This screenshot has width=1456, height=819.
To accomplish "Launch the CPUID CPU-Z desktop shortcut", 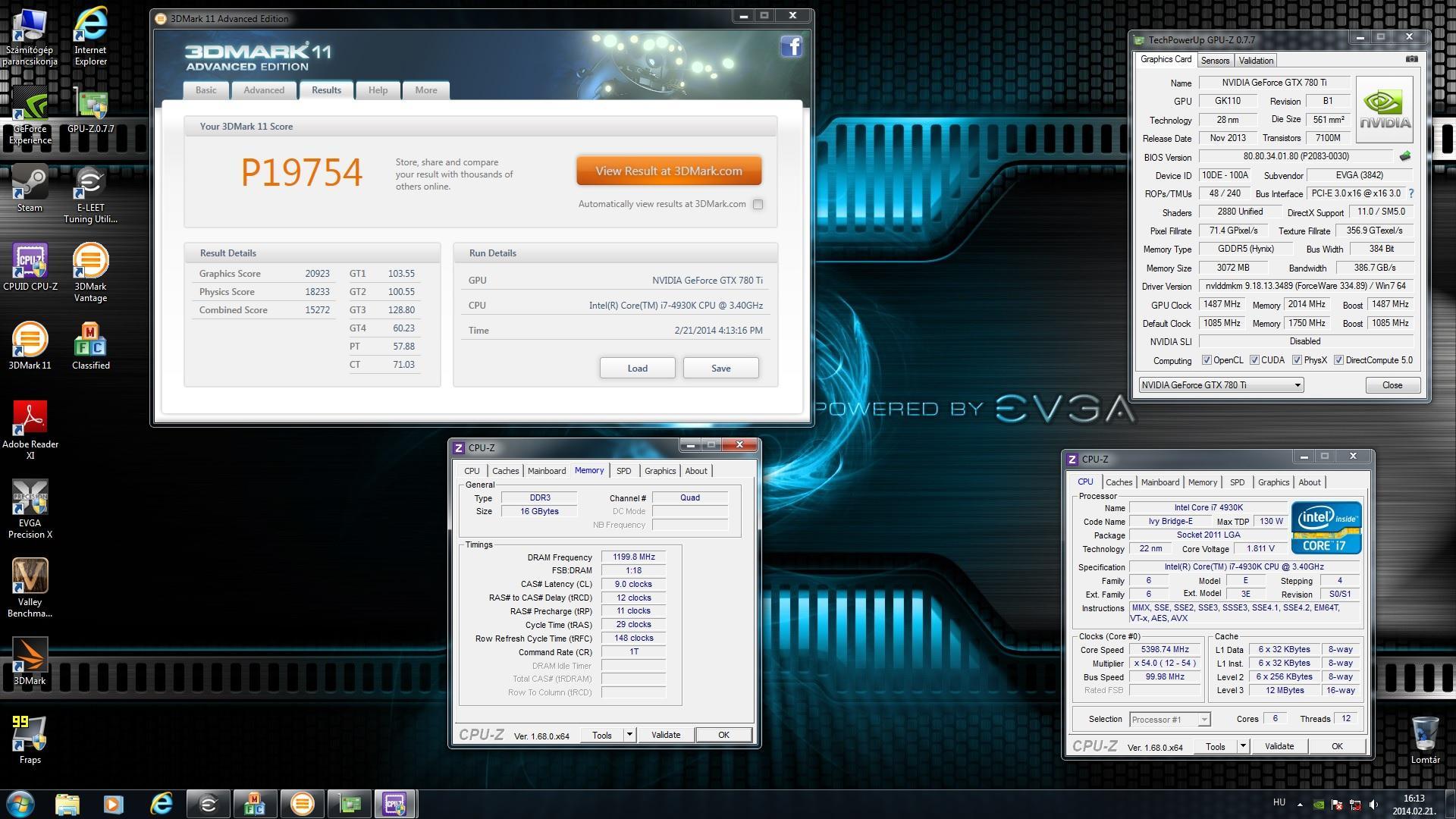I will (x=30, y=268).
